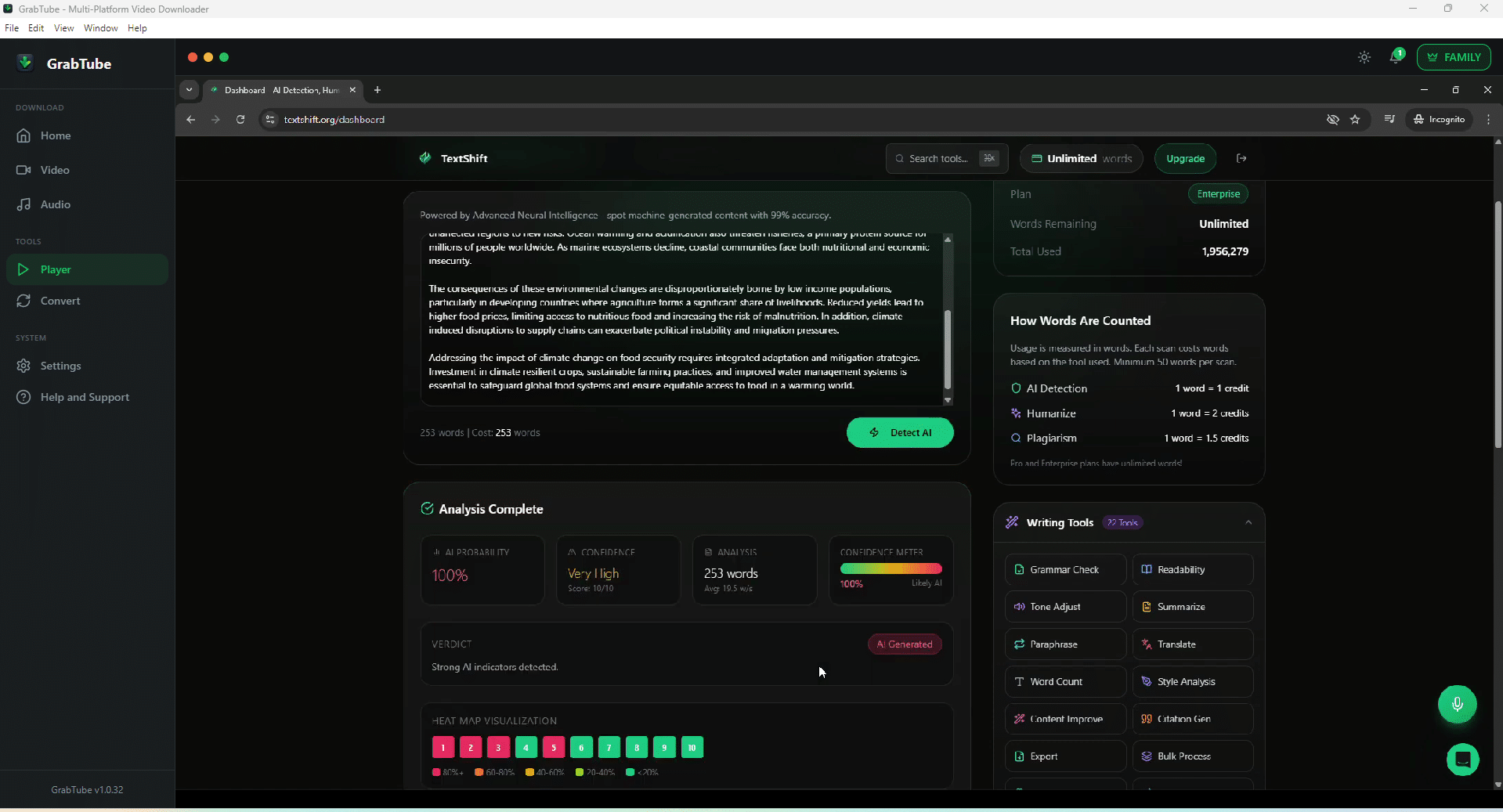Toggle the light/dark theme sun icon
The height and width of the screenshot is (812, 1503).
[x=1364, y=57]
